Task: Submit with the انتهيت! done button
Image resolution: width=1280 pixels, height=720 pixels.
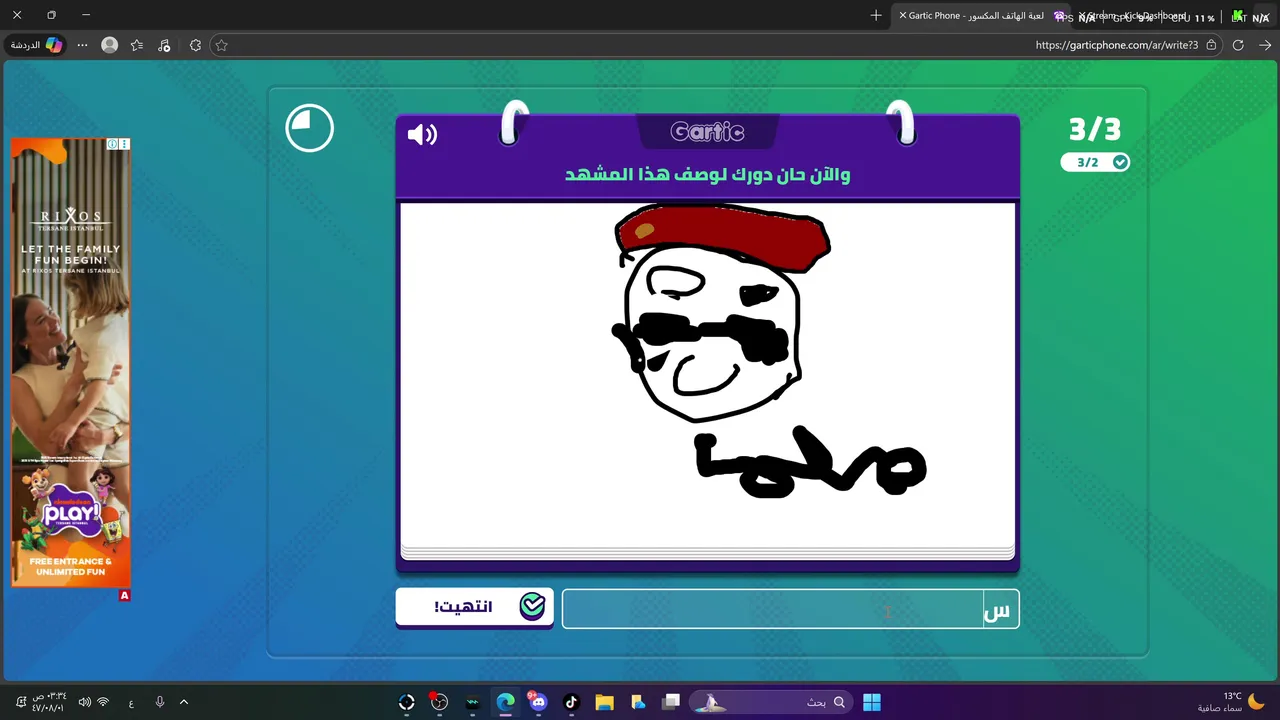Action: [x=474, y=607]
